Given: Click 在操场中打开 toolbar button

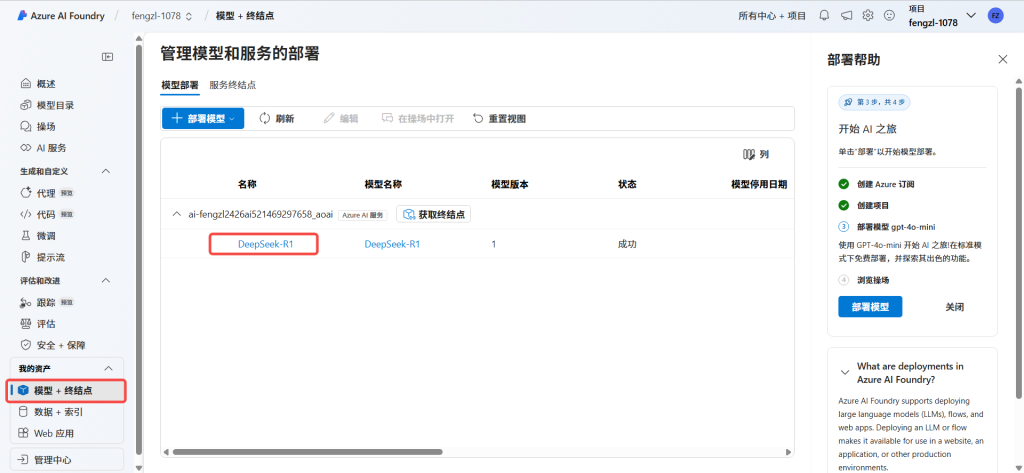Looking at the screenshot, I should 417,118.
